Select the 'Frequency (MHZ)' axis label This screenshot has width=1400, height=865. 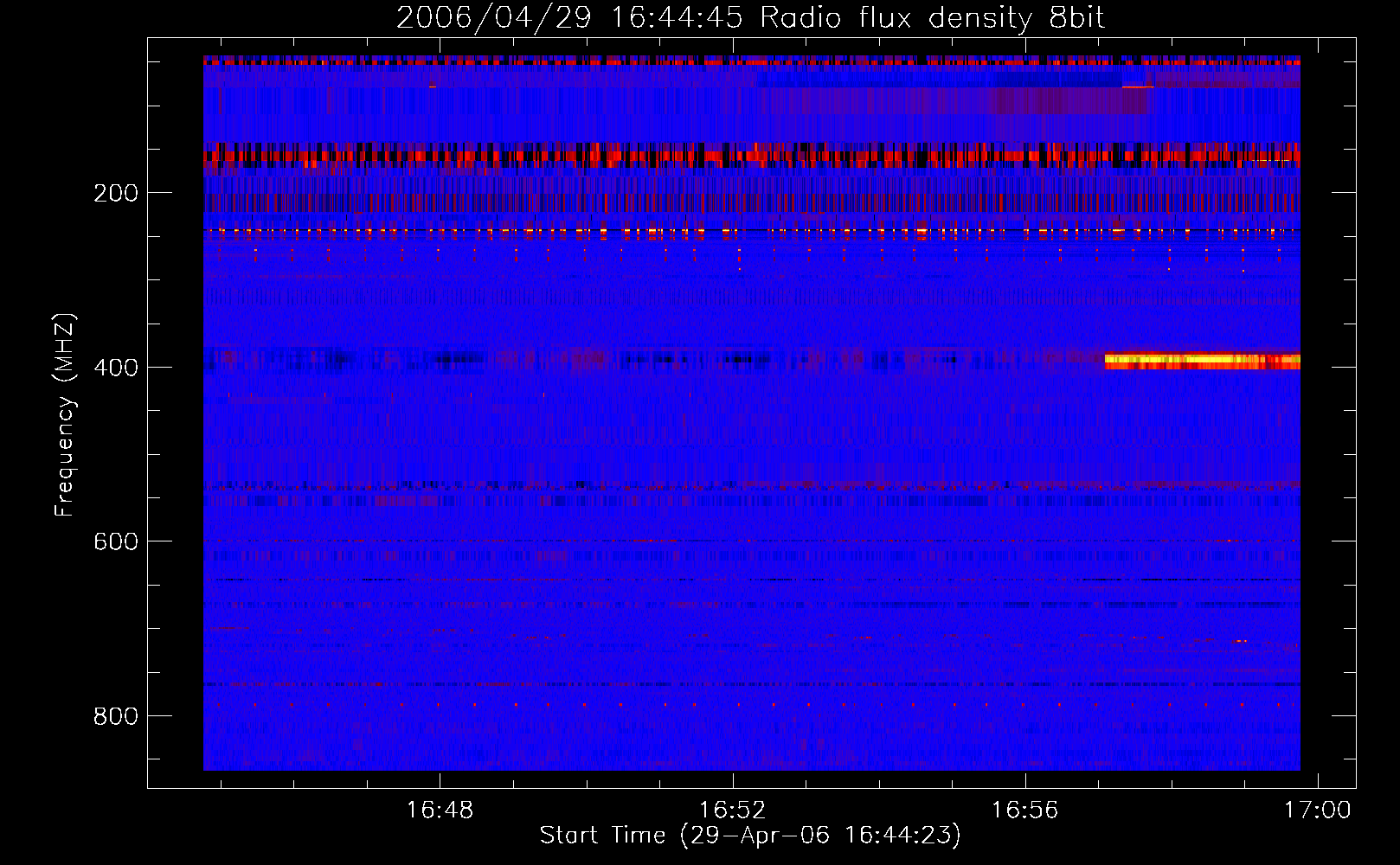[65, 415]
